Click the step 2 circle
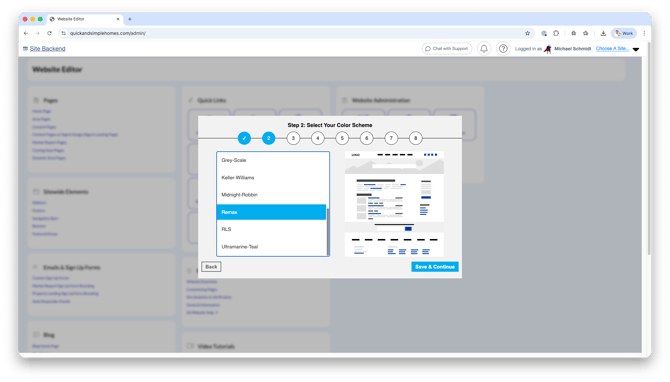This screenshot has height=382, width=670. click(x=269, y=138)
